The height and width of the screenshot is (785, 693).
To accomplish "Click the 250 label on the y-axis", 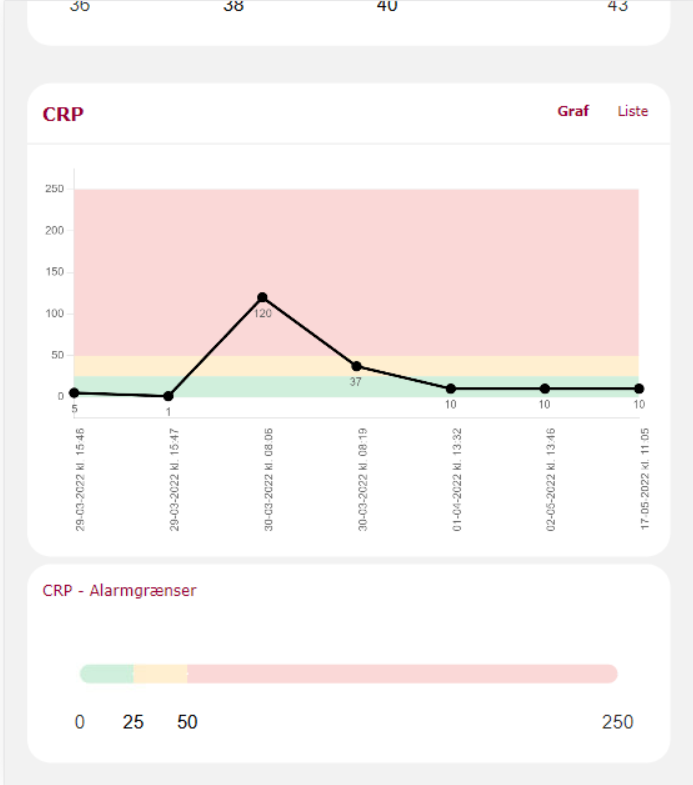I will [x=54, y=189].
